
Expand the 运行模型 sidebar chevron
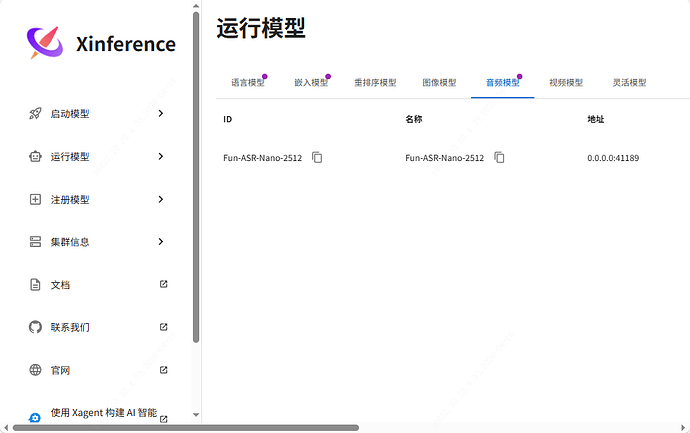161,157
